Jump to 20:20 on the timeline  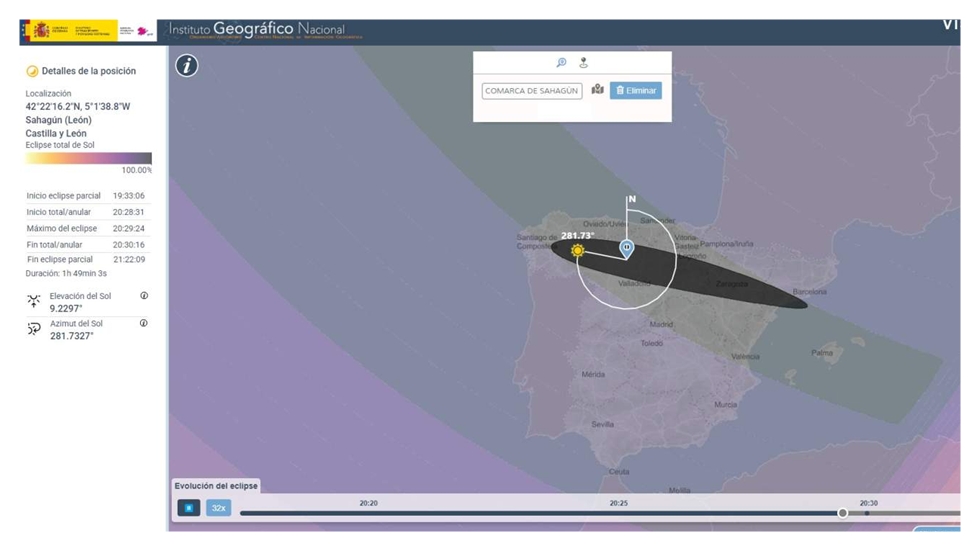(x=368, y=513)
